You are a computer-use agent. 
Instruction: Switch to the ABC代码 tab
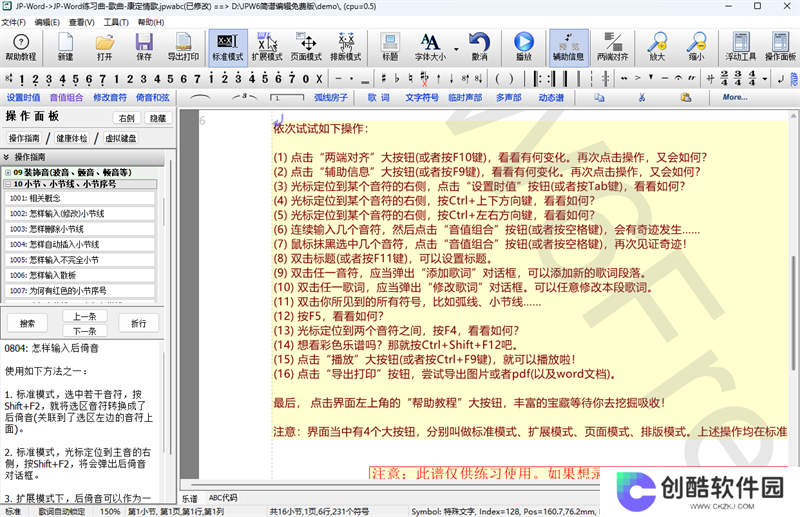coord(223,498)
